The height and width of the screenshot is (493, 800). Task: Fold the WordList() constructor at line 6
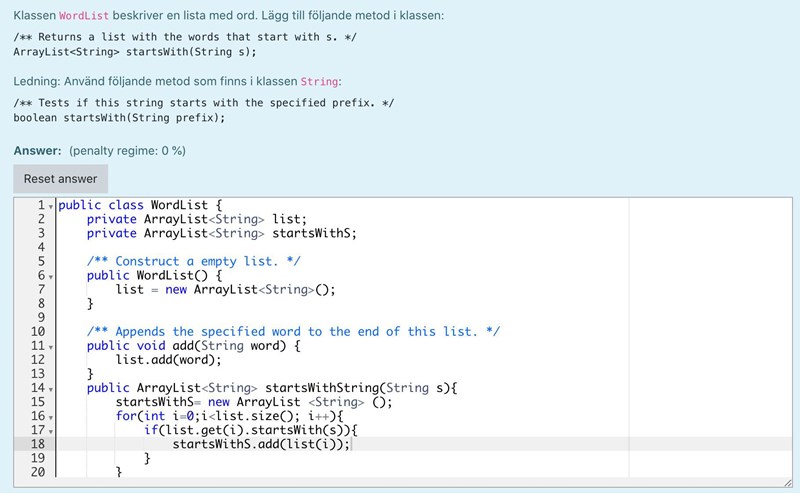point(51,276)
